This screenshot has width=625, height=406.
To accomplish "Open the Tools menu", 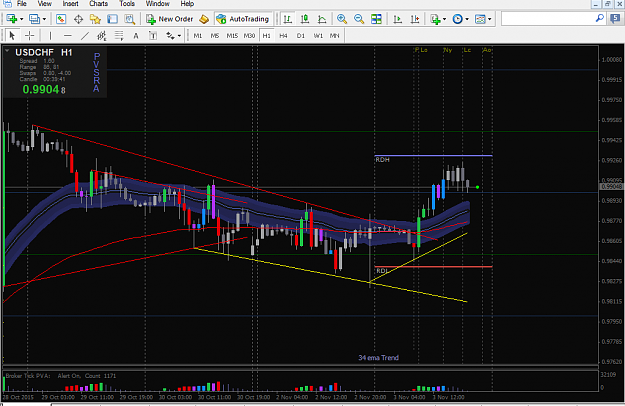I will 127,4.
